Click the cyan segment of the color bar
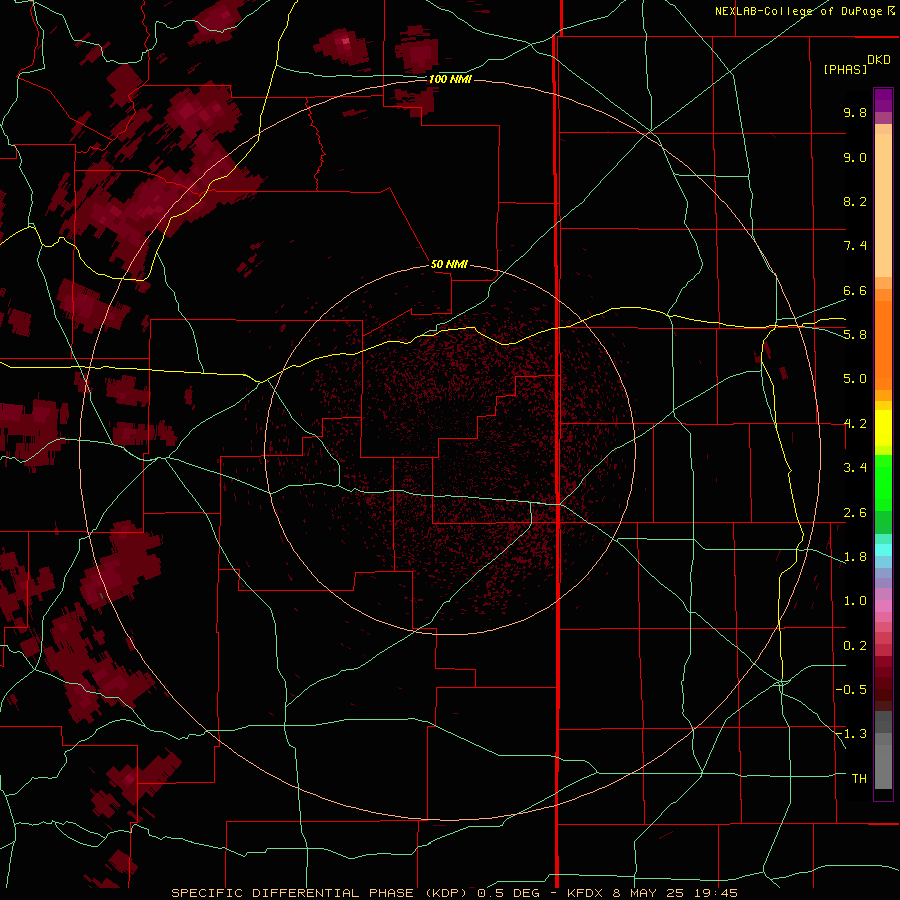900x900 pixels. pos(883,550)
